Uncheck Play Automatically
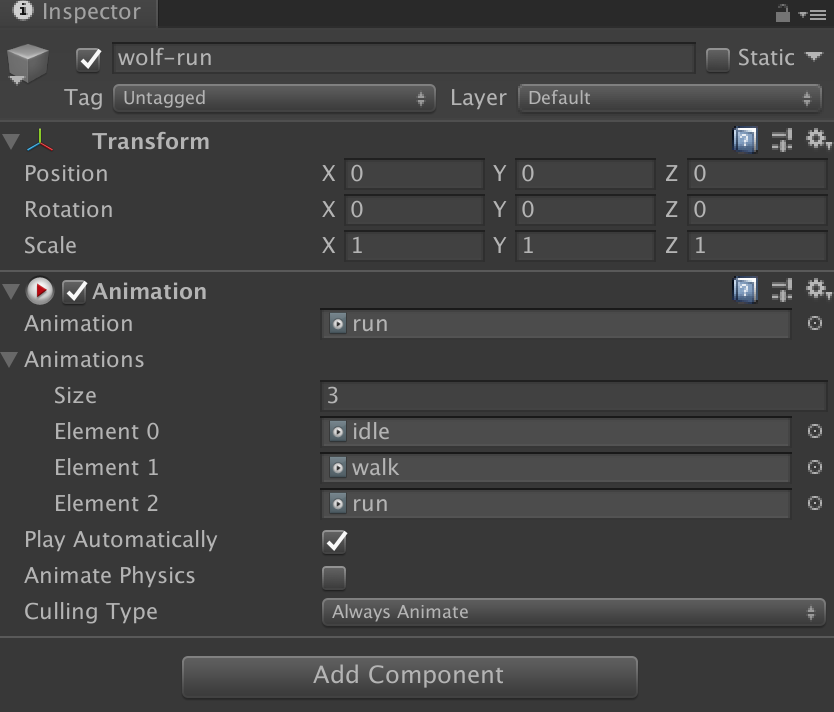Screen dimensions: 834x712 pos(334,541)
